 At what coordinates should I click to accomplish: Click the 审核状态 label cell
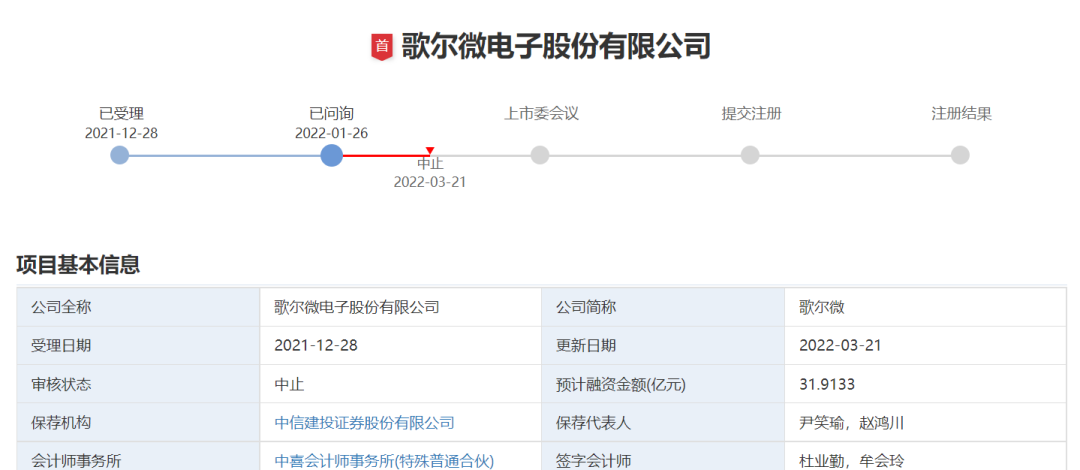pyautogui.click(x=138, y=384)
